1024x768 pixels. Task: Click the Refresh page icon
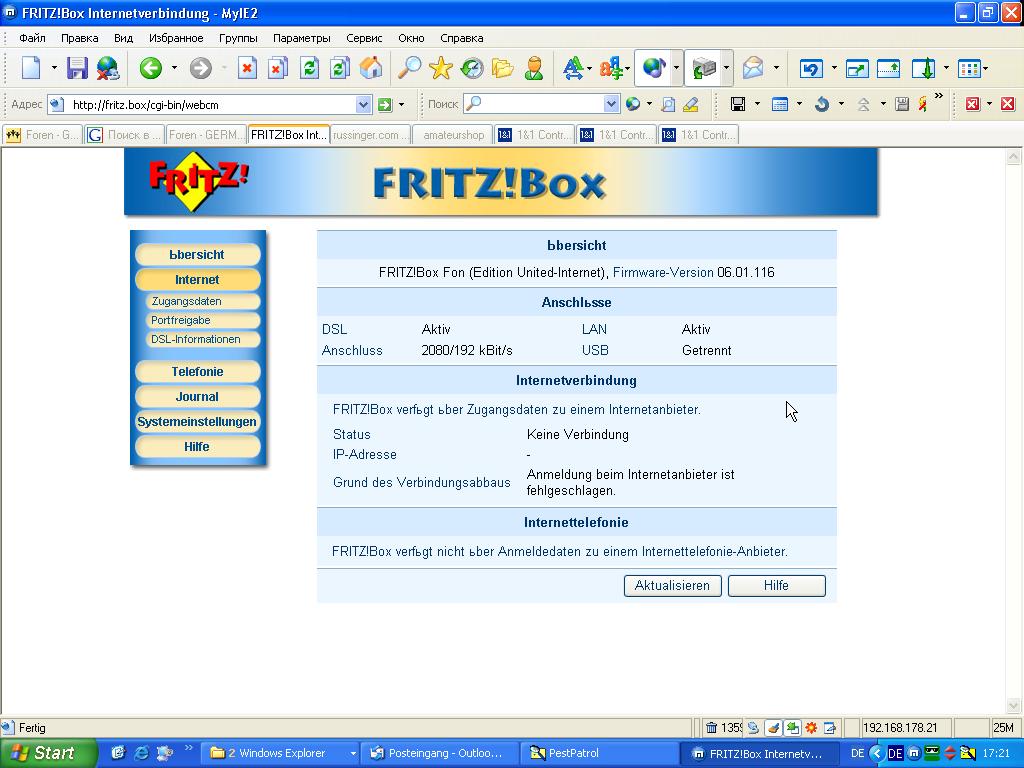click(309, 67)
